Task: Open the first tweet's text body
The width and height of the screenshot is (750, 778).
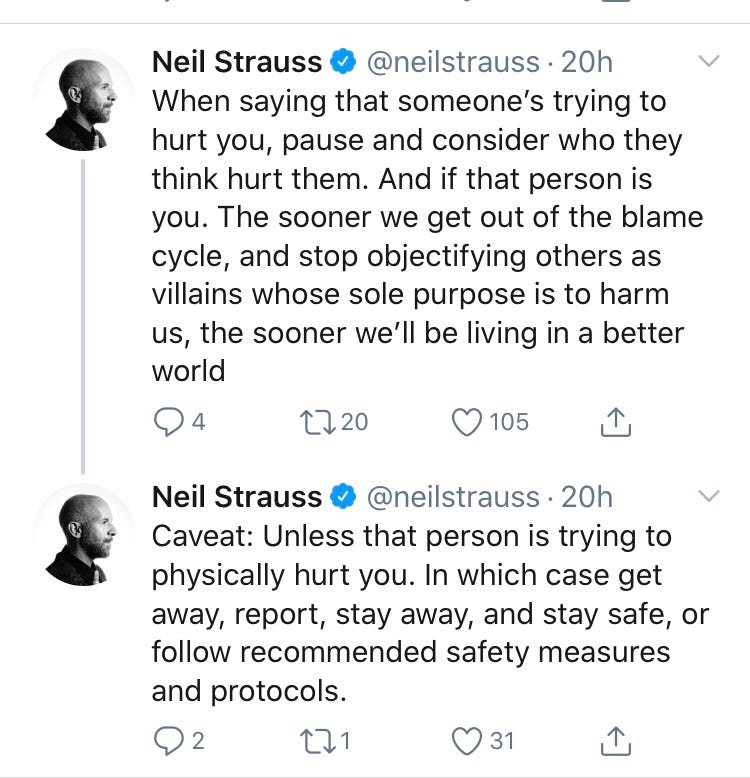Action: [428, 236]
